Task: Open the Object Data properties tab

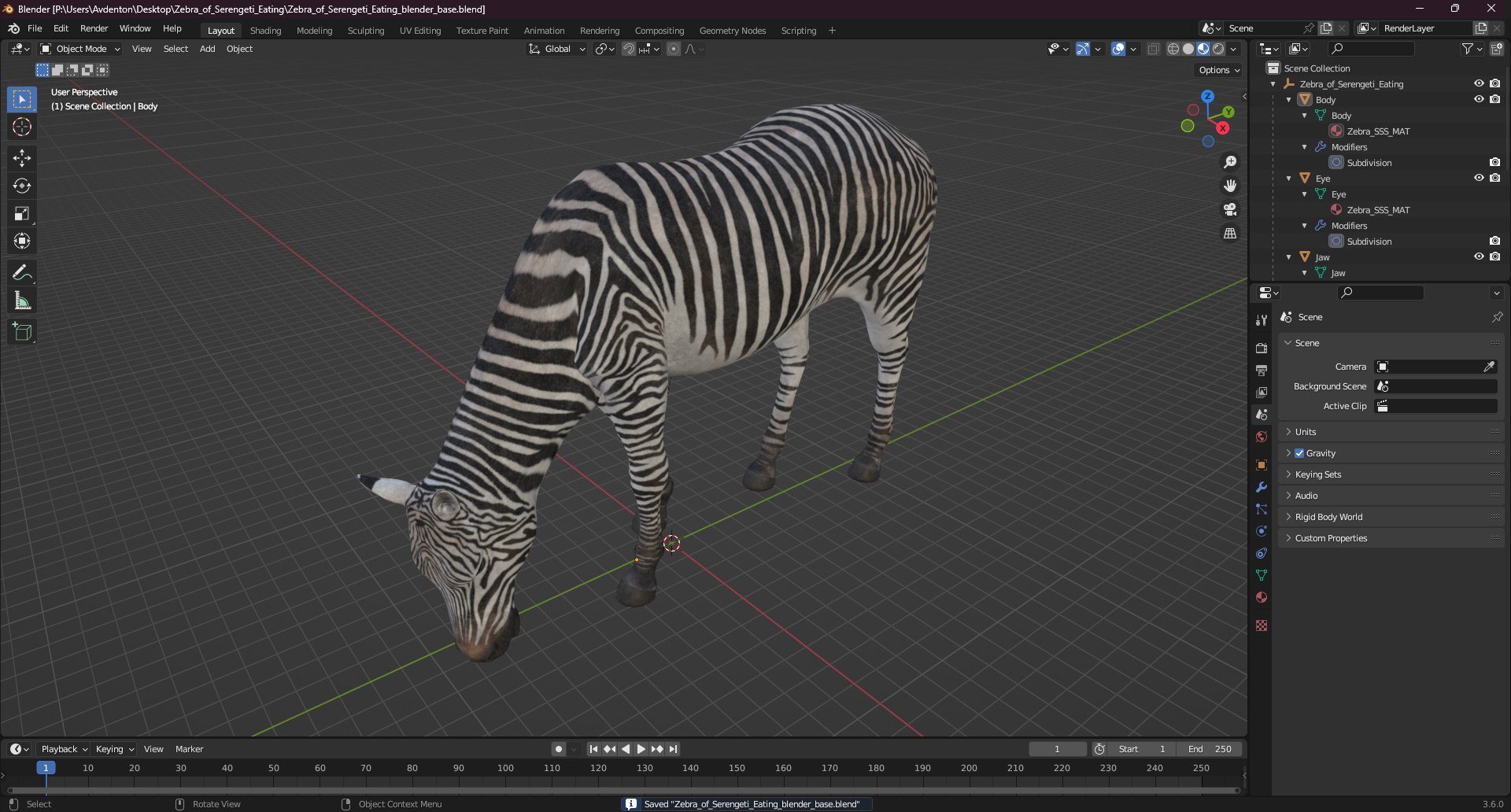Action: coord(1262,575)
